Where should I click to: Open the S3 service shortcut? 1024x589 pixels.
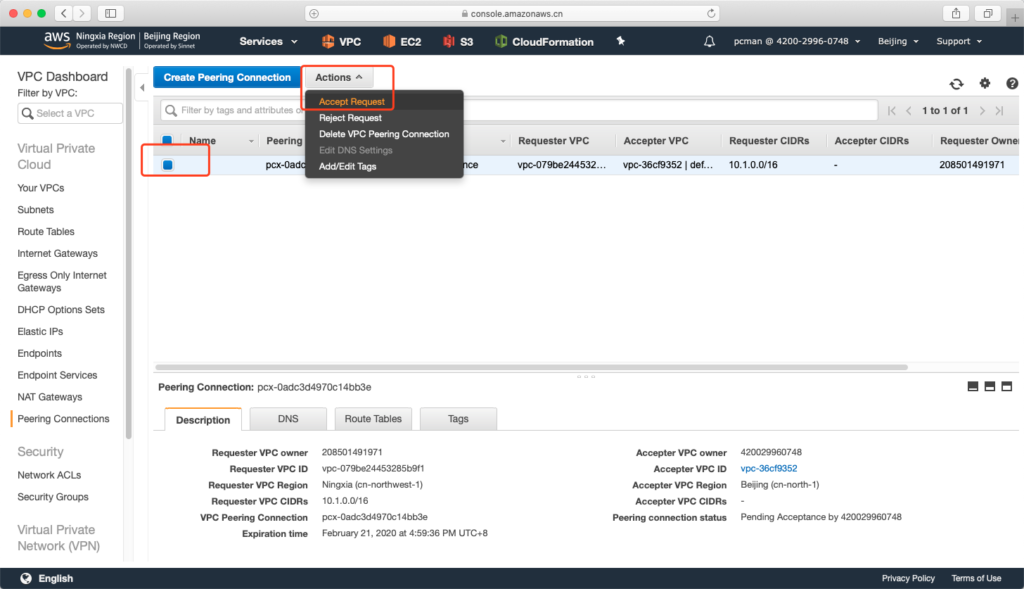[459, 42]
